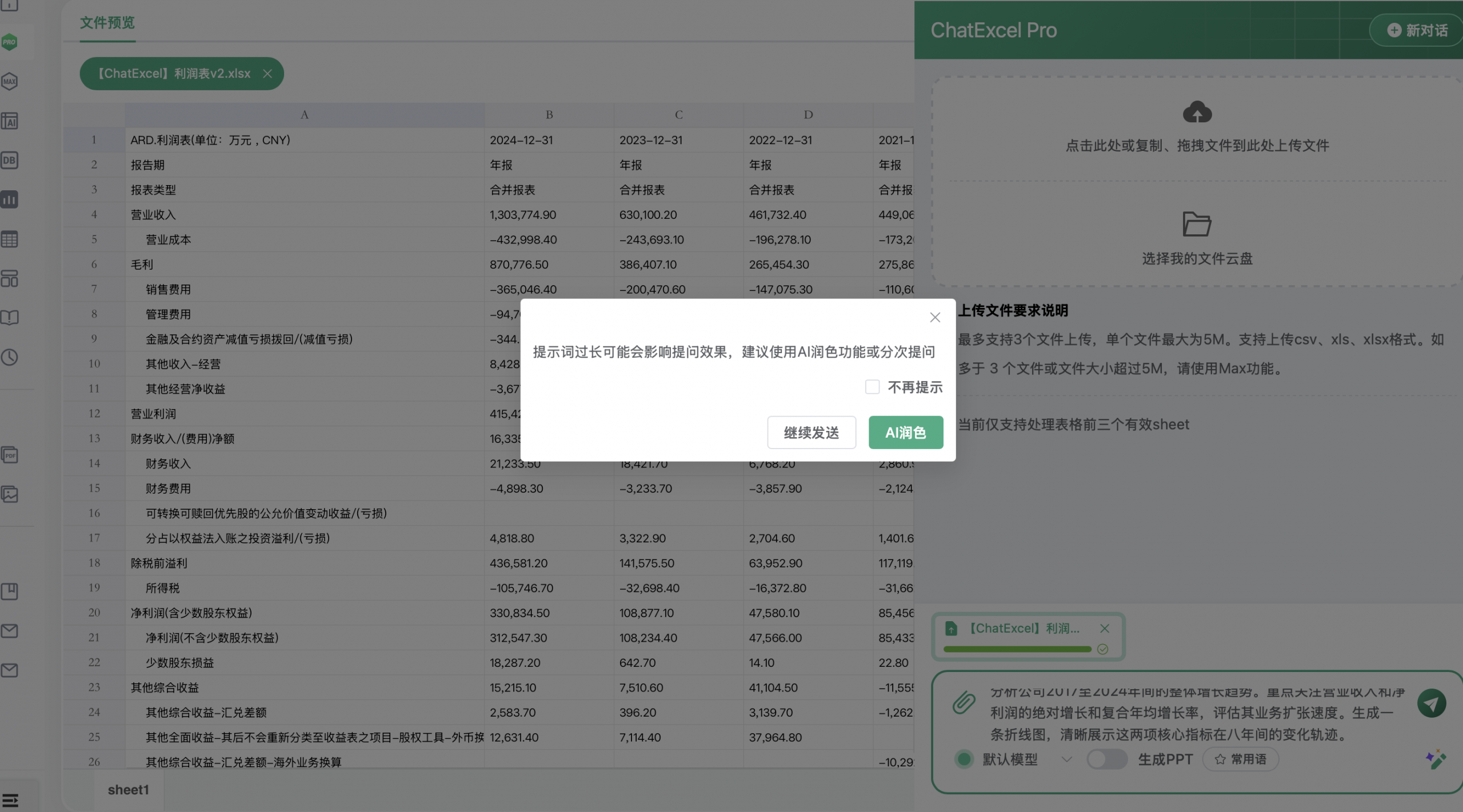Viewport: 1463px width, 812px height.
Task: Select the bar chart icon in the sidebar
Action: [9, 199]
